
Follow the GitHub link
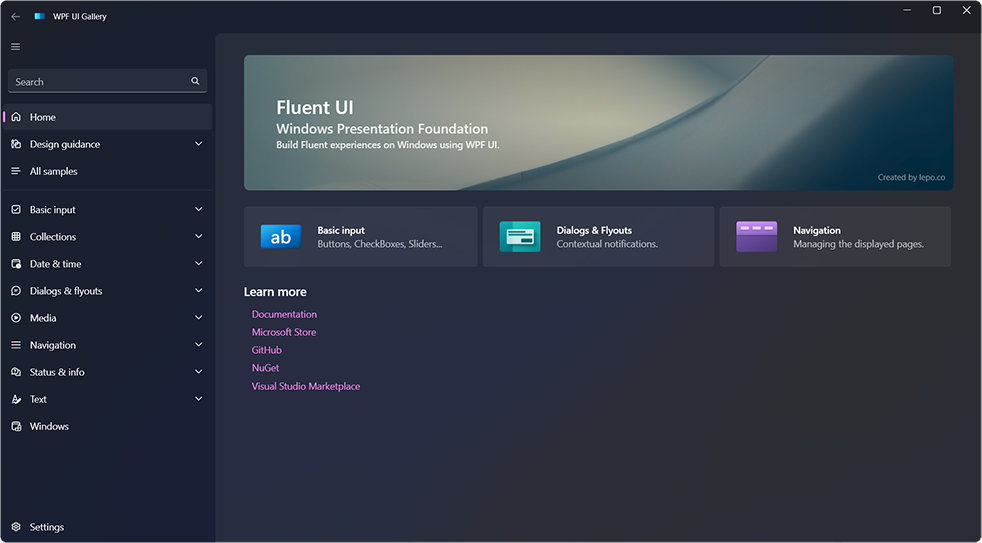pos(267,350)
